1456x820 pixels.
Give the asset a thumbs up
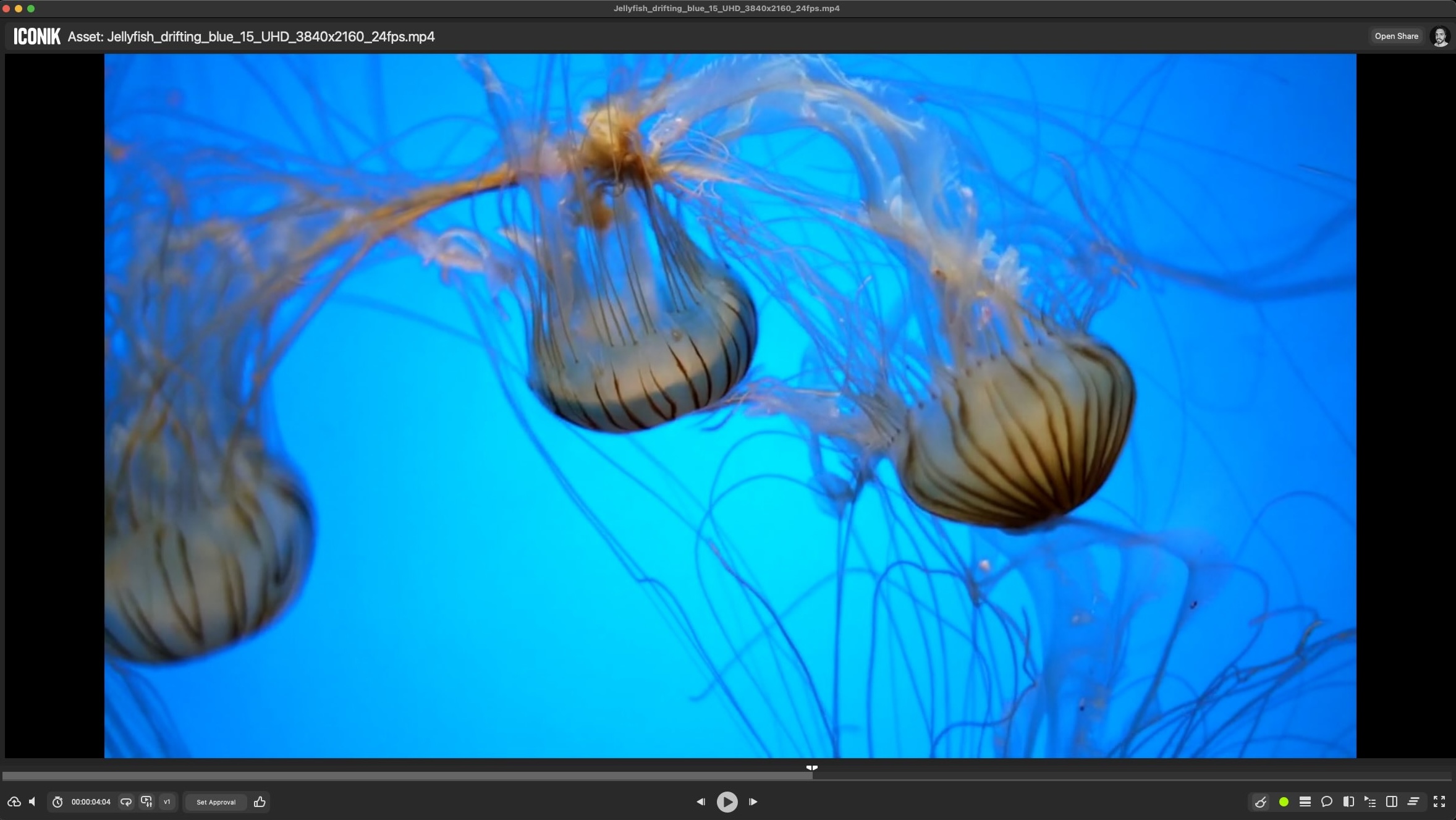pos(259,801)
